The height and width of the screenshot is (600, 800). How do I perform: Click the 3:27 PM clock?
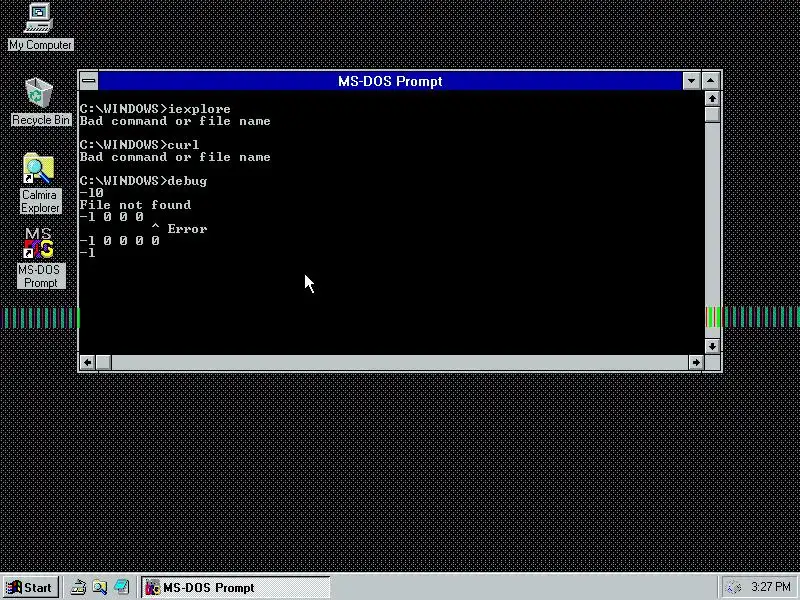[770, 587]
